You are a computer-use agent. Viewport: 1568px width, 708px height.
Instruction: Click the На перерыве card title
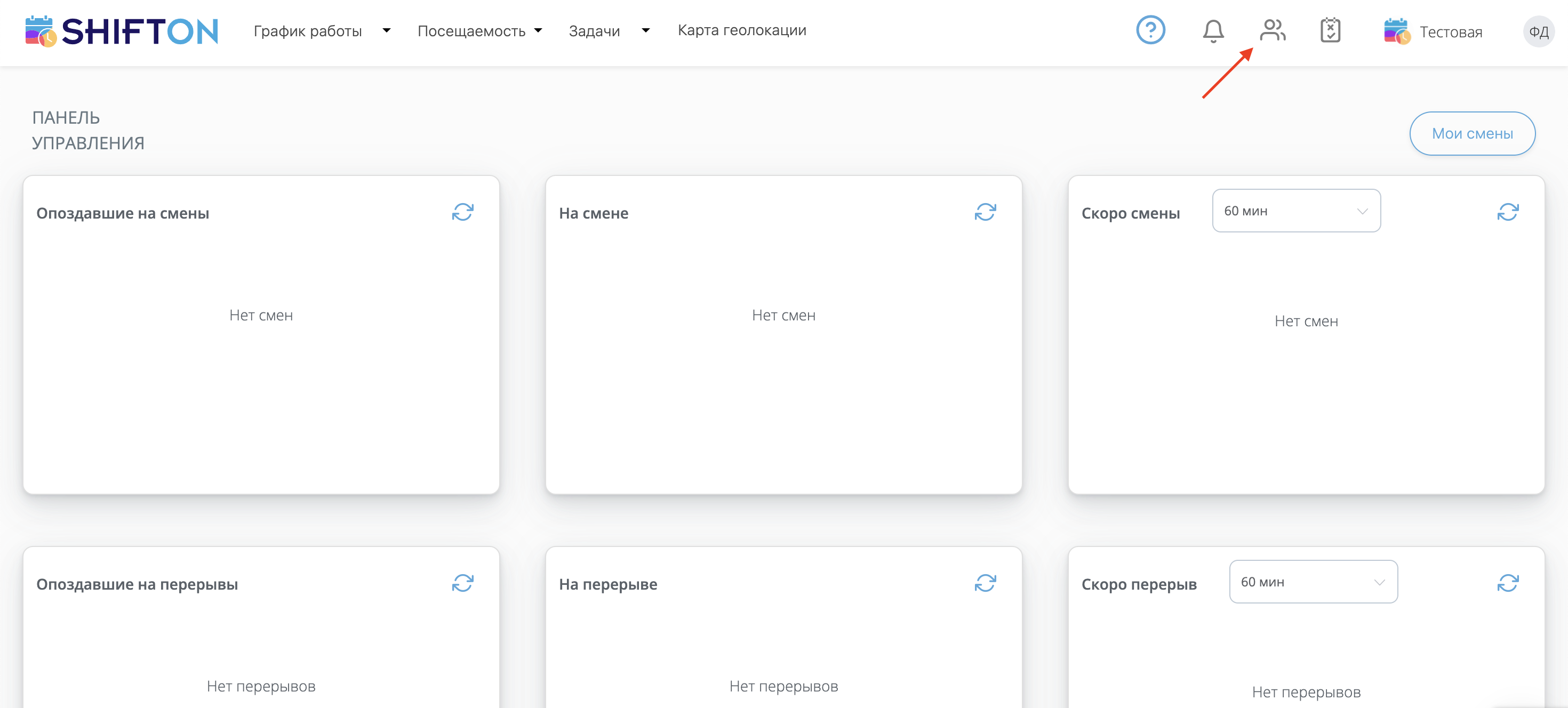tap(608, 584)
